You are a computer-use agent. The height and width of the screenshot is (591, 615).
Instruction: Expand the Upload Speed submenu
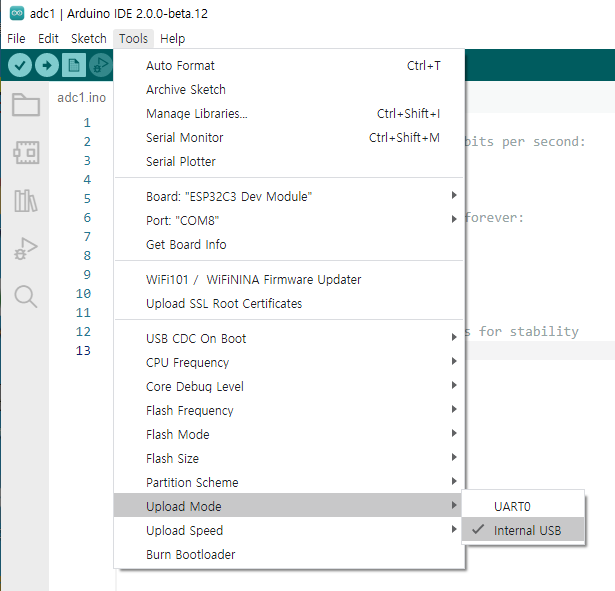click(x=289, y=530)
